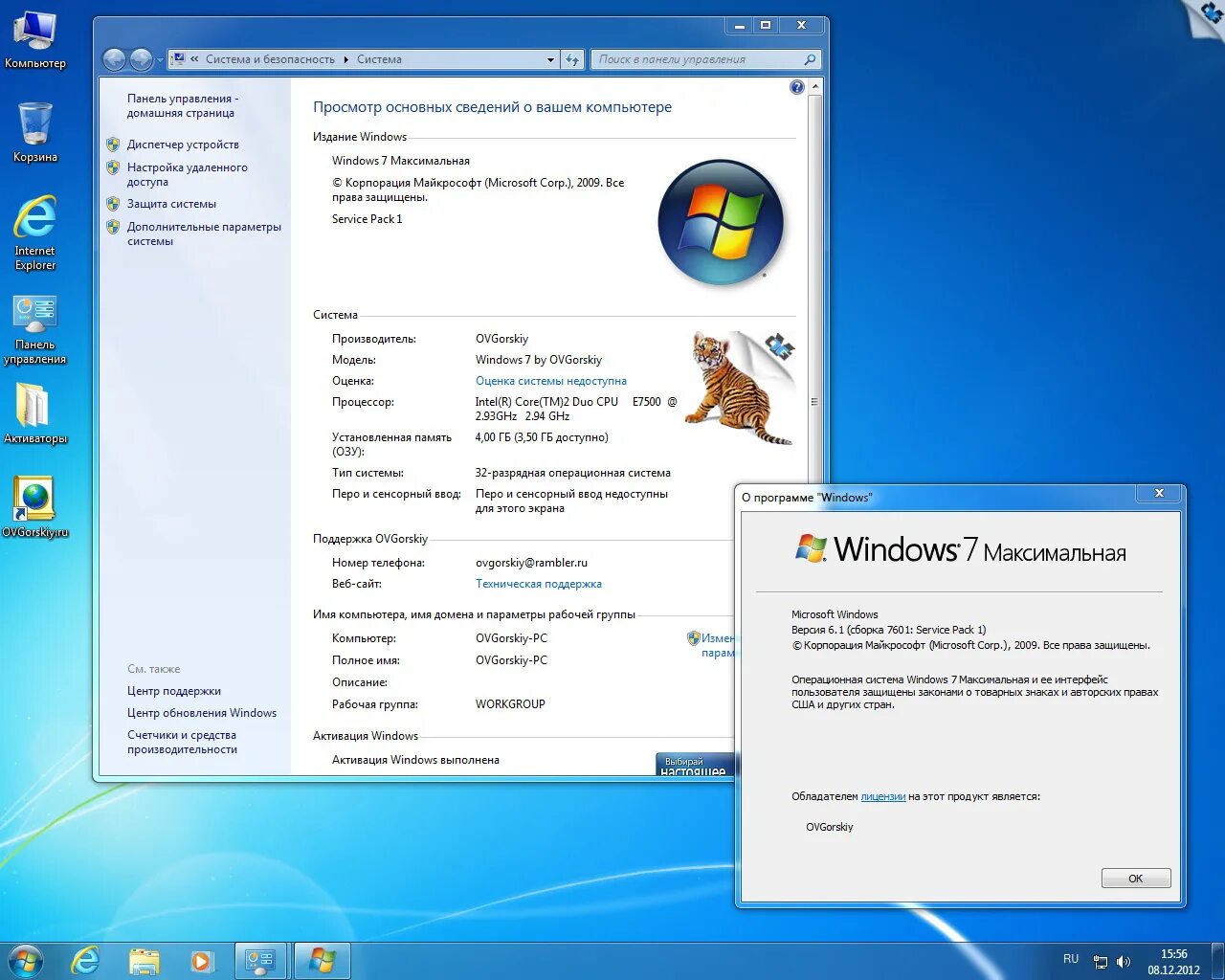Open the Корзина recycle bin icon

[35, 132]
